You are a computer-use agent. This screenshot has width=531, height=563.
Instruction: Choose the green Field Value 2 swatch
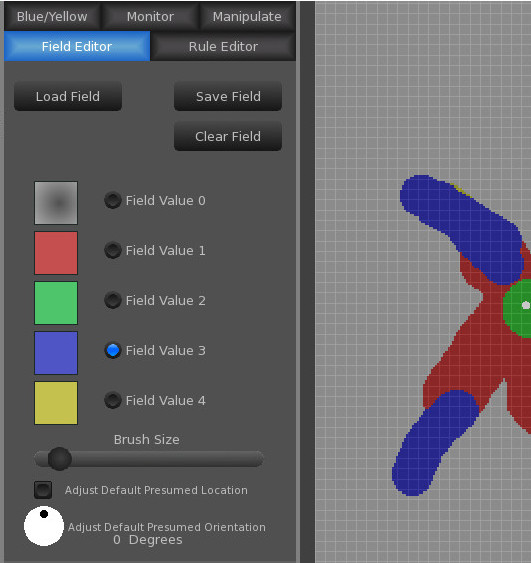[x=56, y=303]
